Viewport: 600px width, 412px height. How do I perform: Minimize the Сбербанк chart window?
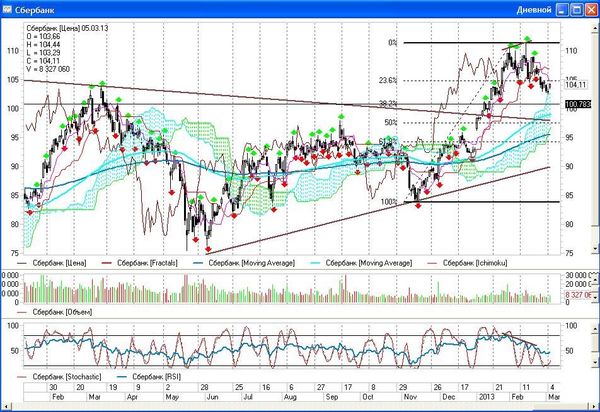point(562,10)
